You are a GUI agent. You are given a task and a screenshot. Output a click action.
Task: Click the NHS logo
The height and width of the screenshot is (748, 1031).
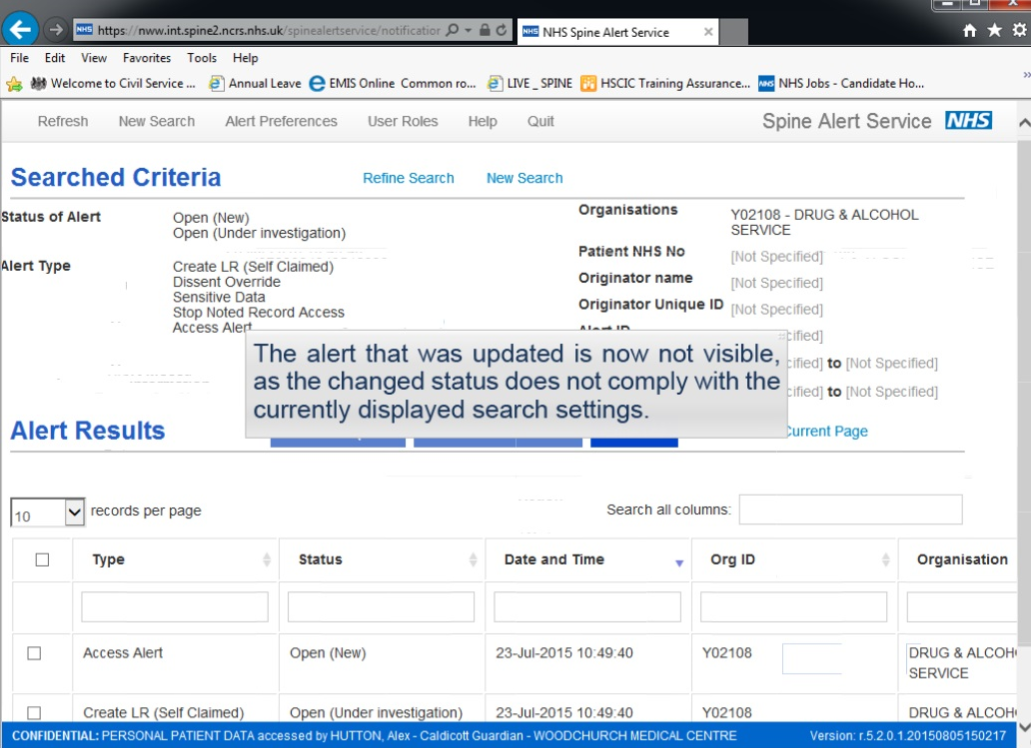(x=968, y=120)
